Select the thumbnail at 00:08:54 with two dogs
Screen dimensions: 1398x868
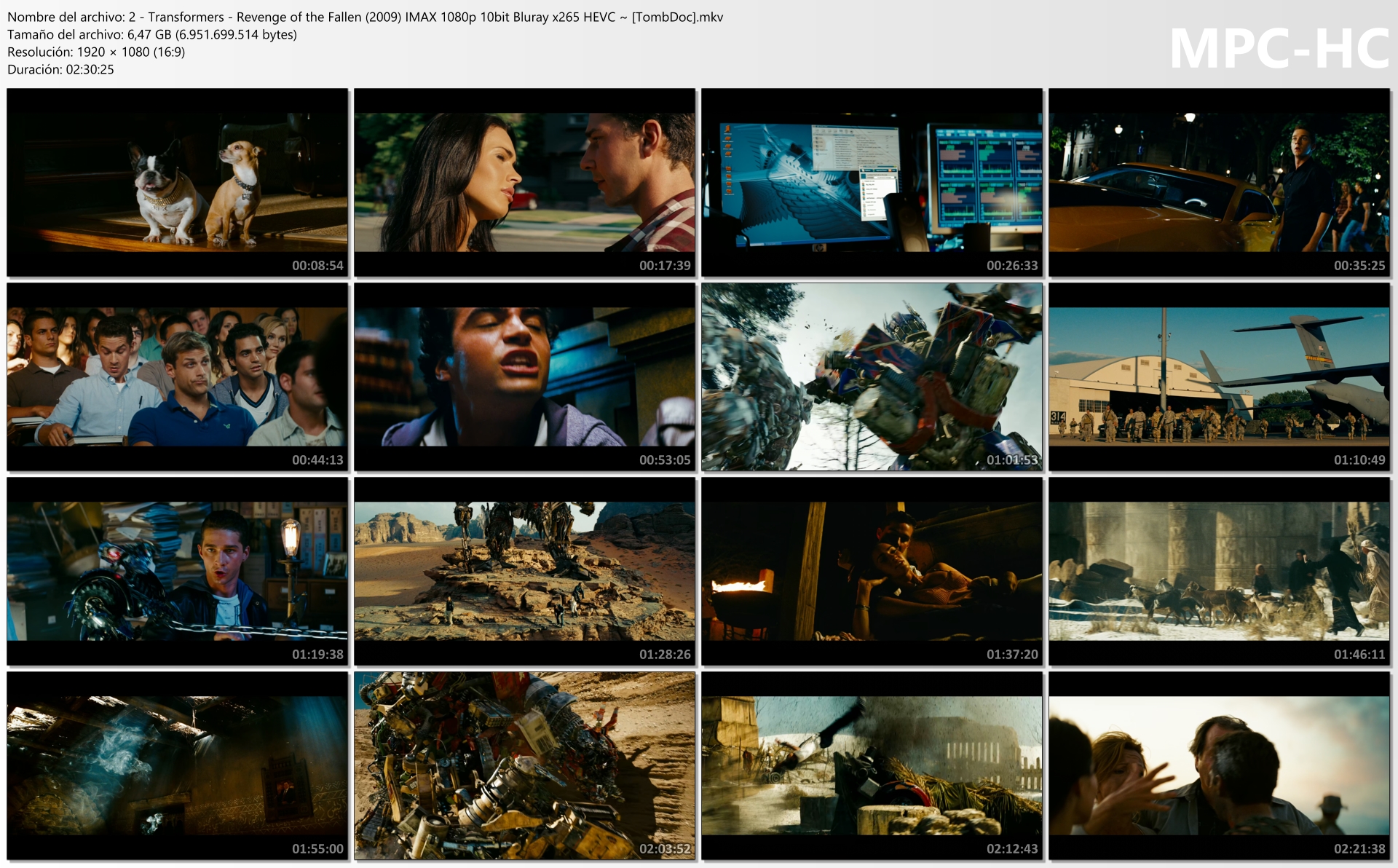(x=177, y=182)
